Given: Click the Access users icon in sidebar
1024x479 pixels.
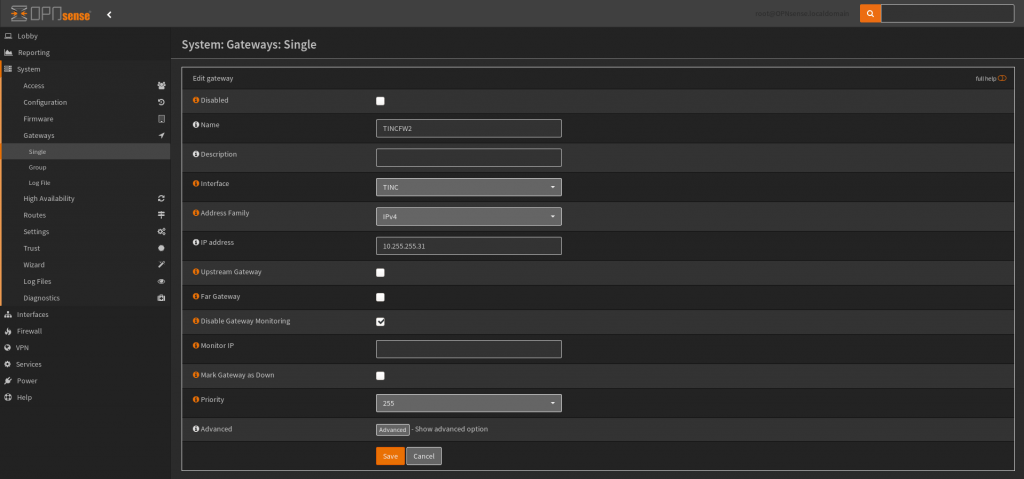Looking at the screenshot, I should [161, 86].
